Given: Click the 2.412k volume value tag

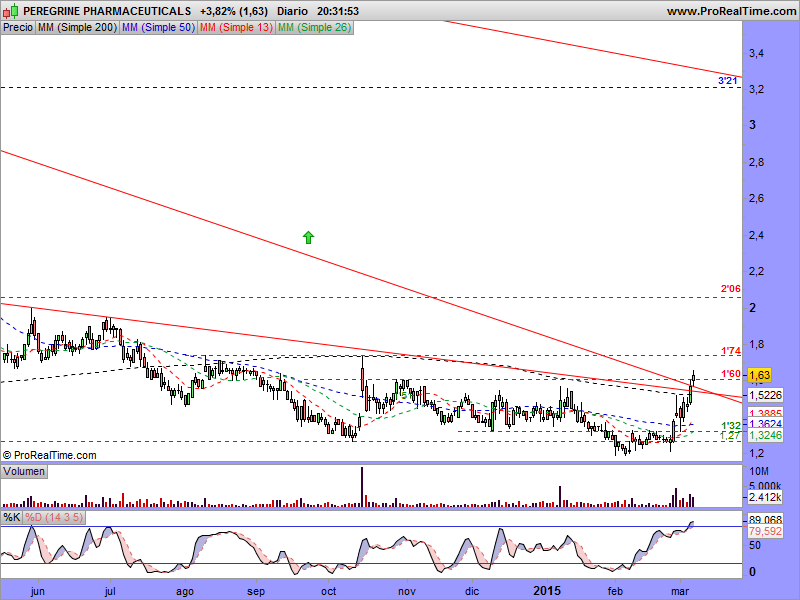Looking at the screenshot, I should (765, 497).
